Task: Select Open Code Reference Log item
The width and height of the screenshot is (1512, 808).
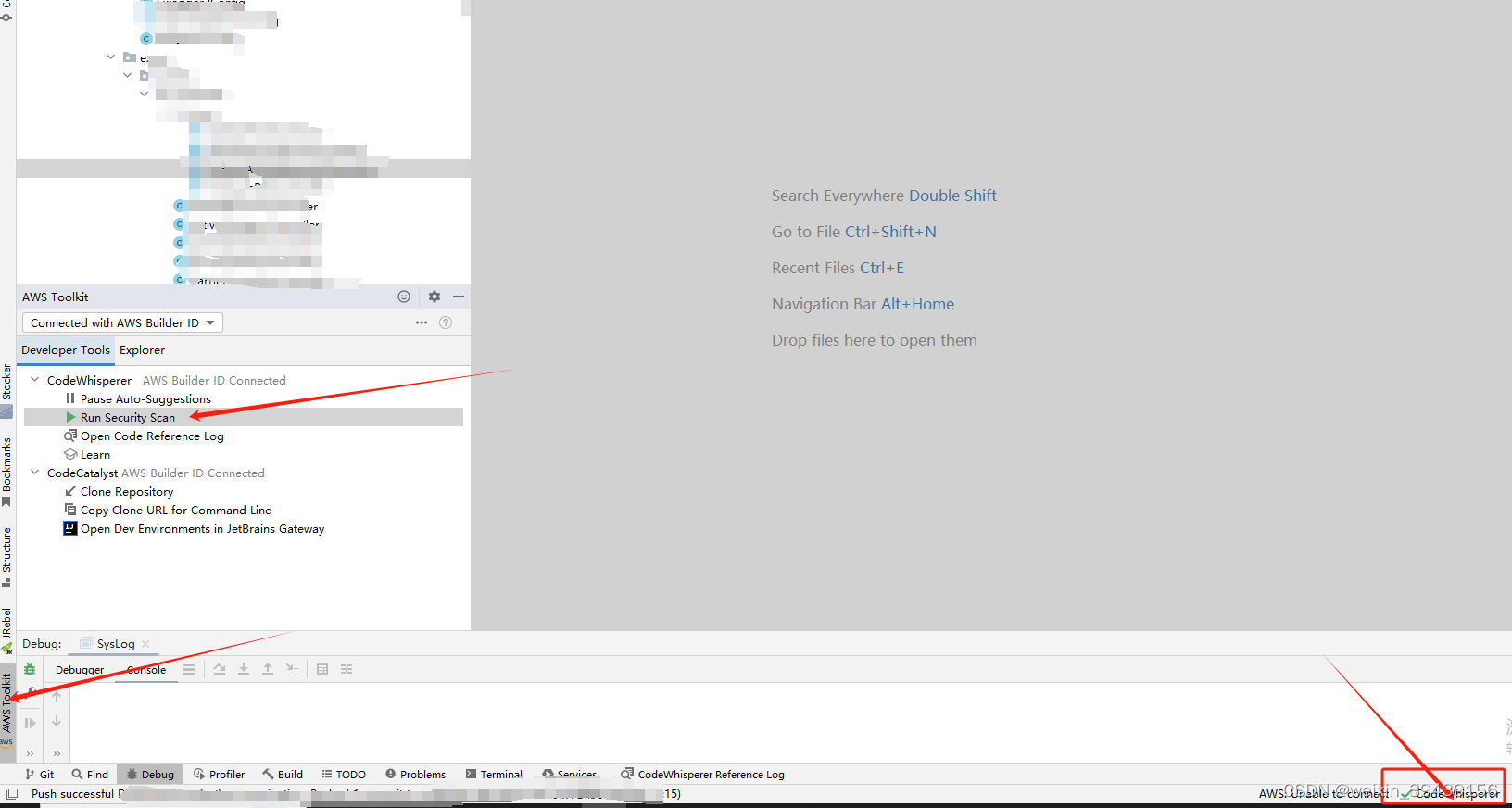Action: click(x=152, y=436)
